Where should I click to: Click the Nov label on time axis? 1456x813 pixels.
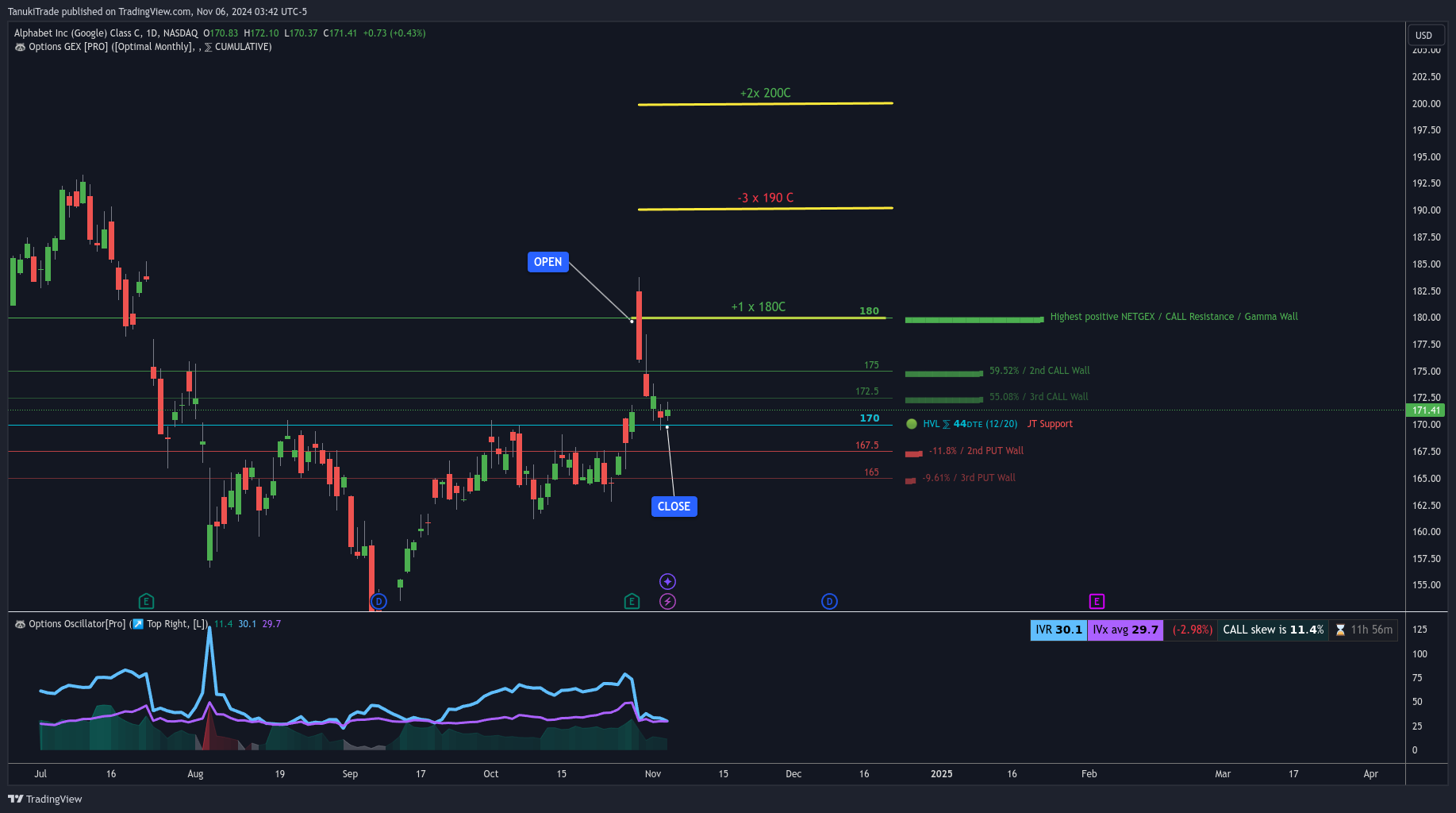(653, 774)
